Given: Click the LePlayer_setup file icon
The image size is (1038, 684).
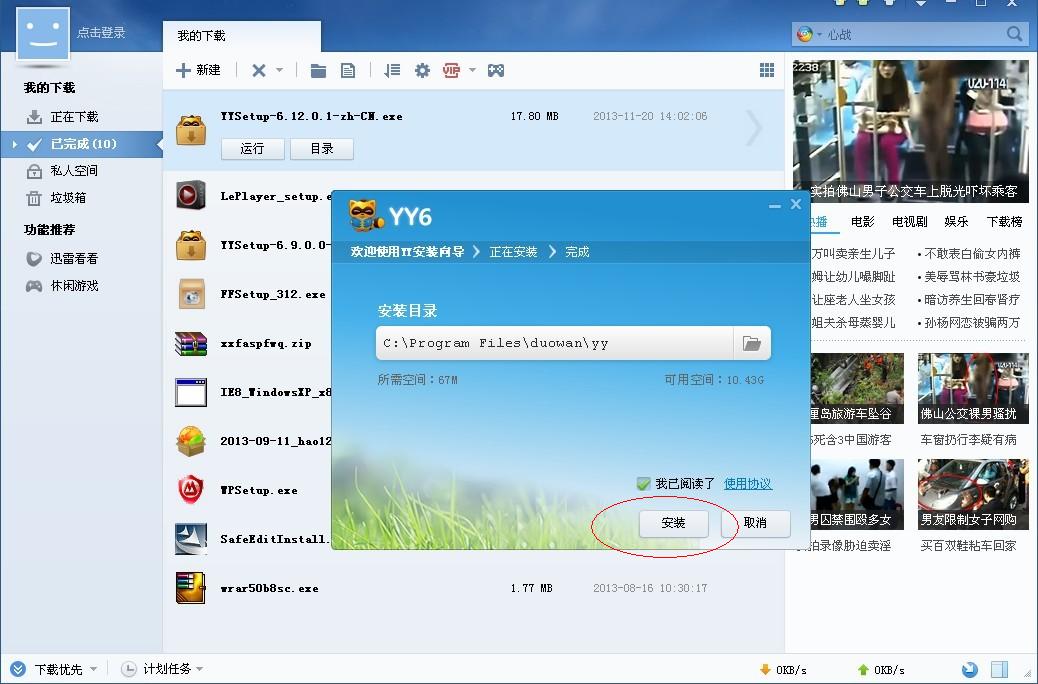Looking at the screenshot, I should click(191, 195).
